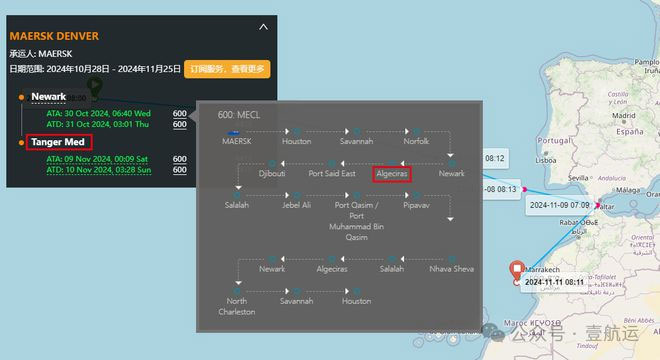Click Tanger Med ATD 10 Nov 2024 time

pos(99,170)
